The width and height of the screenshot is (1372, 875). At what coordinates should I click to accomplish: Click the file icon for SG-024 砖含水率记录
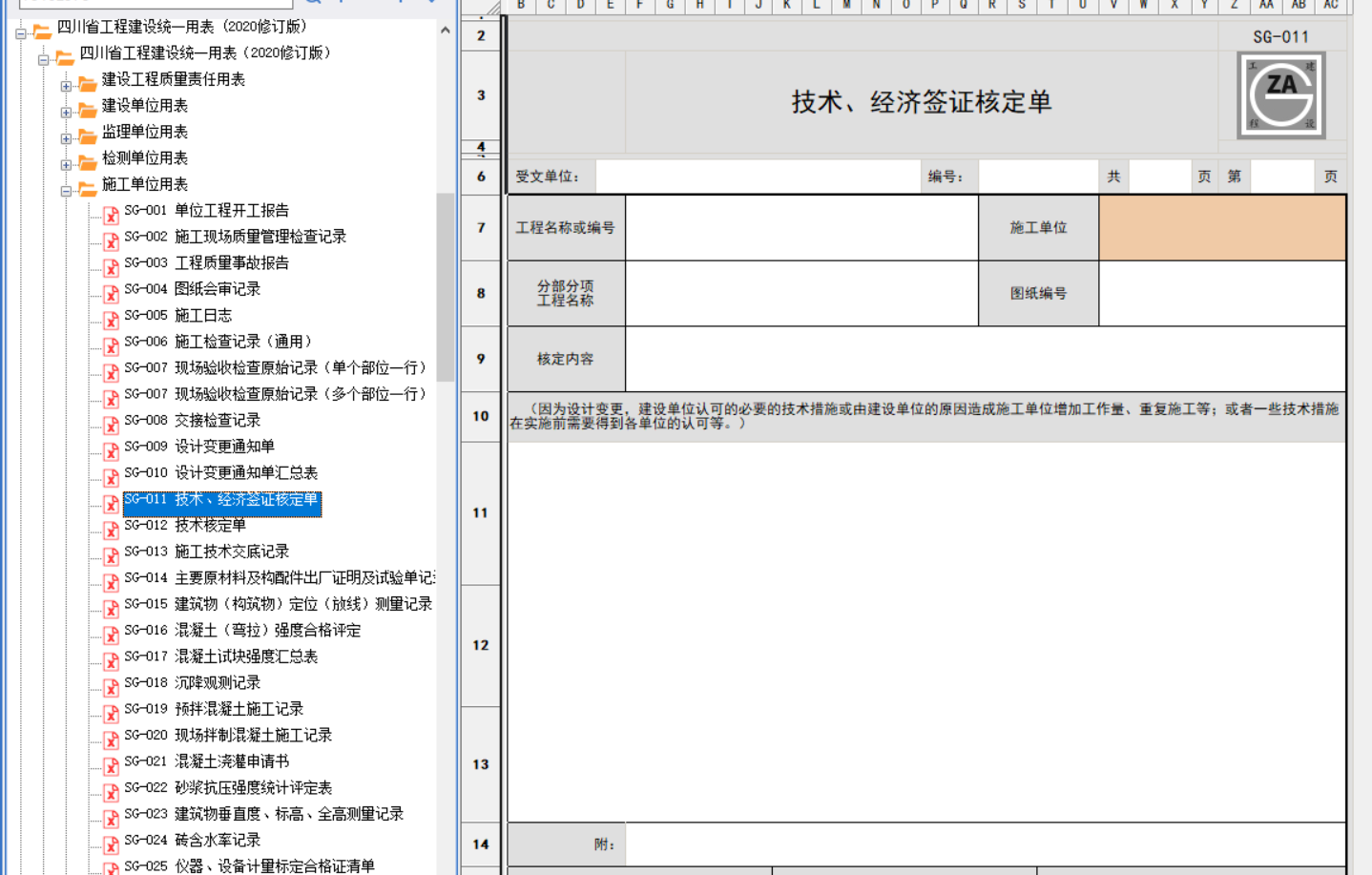pyautogui.click(x=111, y=844)
